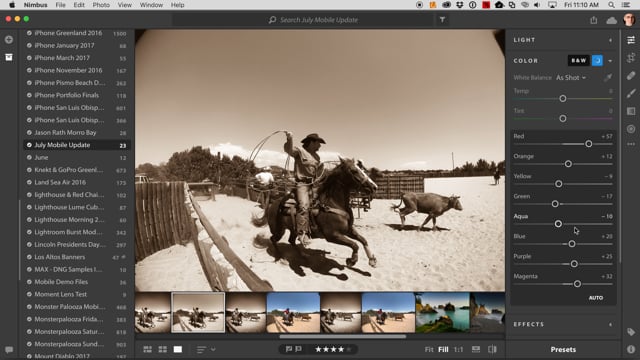Open the iPhone Greenland 2016 album

77,33
